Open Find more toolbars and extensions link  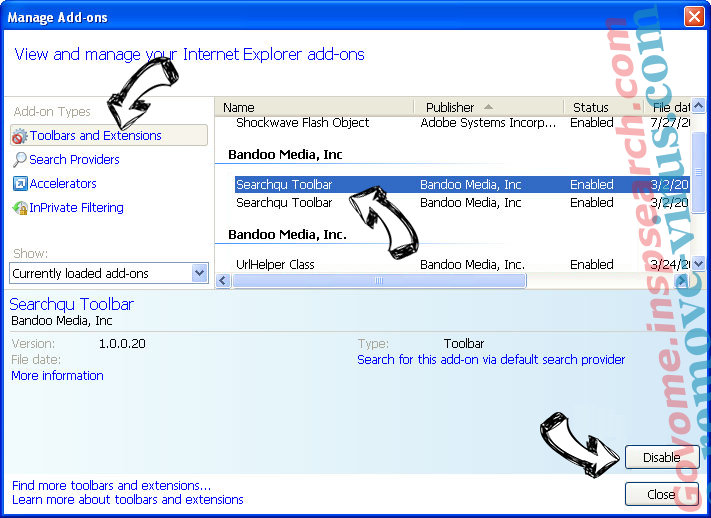click(x=112, y=486)
